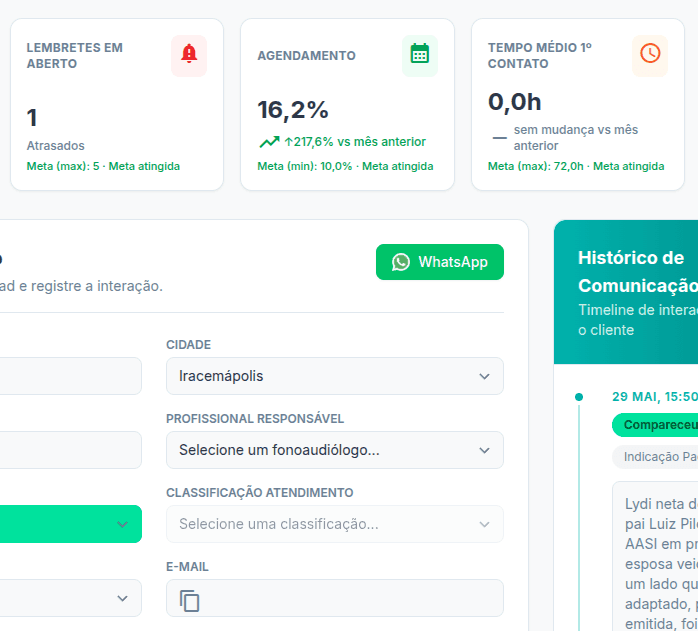Expand the green highlighted dropdown
The image size is (698, 631).
coord(70,524)
